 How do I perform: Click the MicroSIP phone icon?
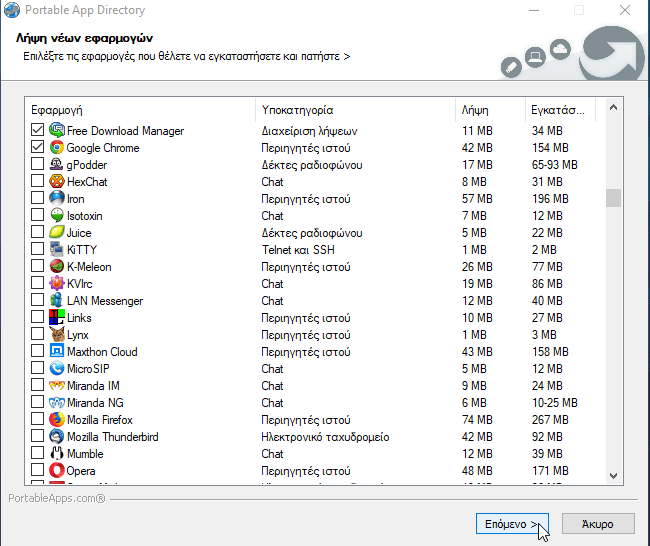[57, 369]
